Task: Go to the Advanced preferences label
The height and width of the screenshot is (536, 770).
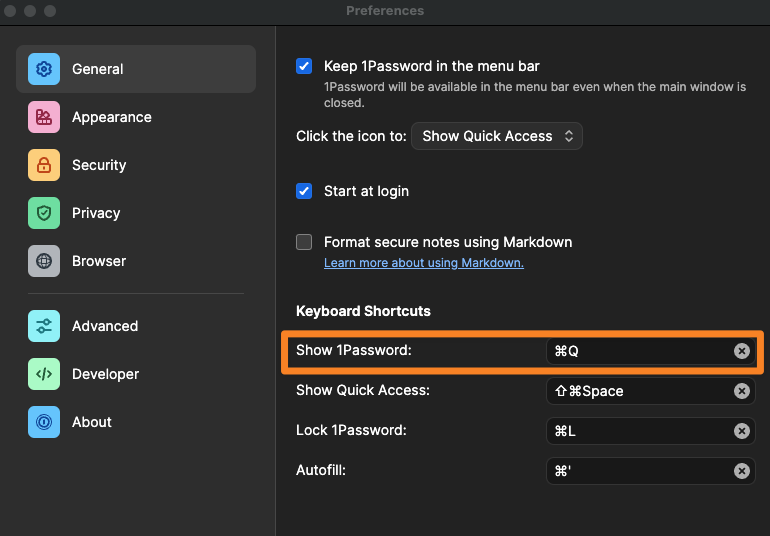Action: 105,326
